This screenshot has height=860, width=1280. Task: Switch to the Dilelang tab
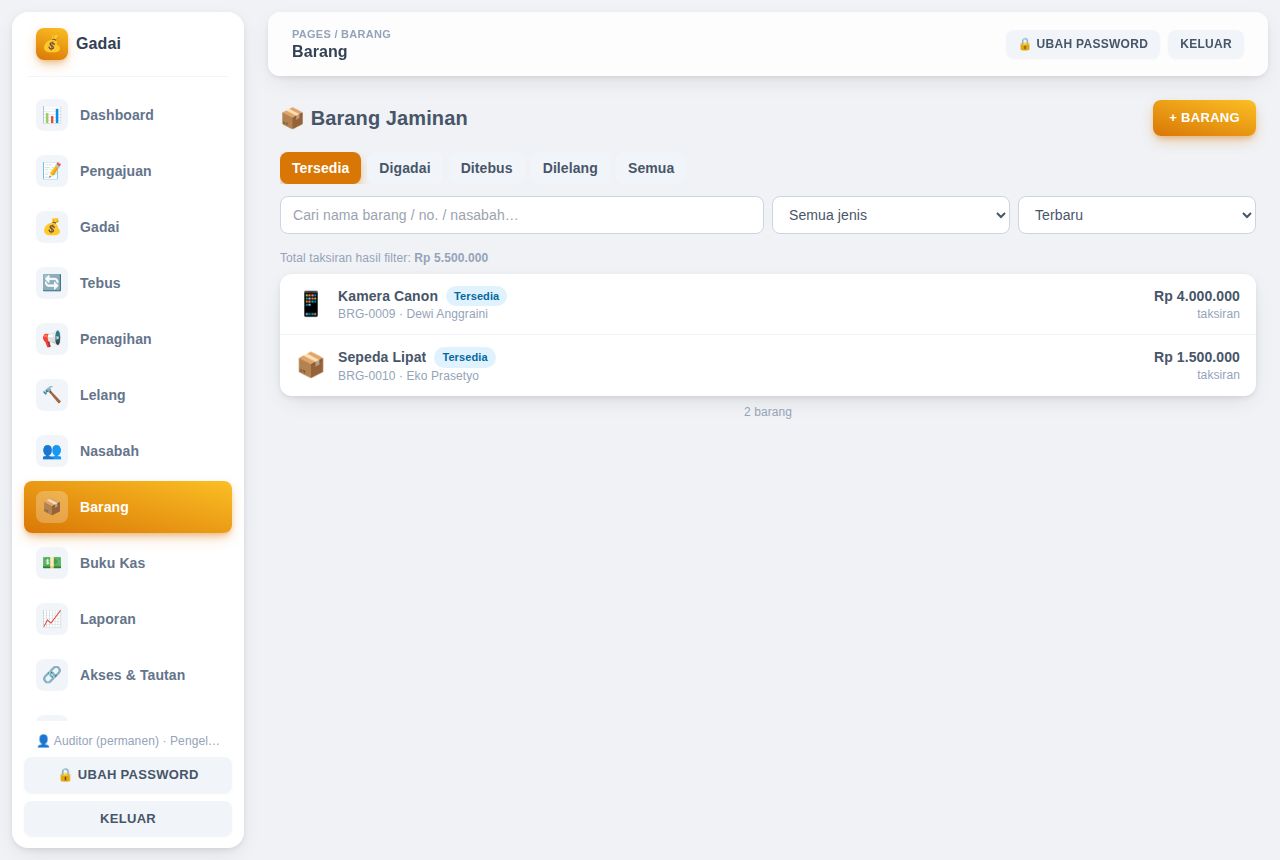(570, 168)
